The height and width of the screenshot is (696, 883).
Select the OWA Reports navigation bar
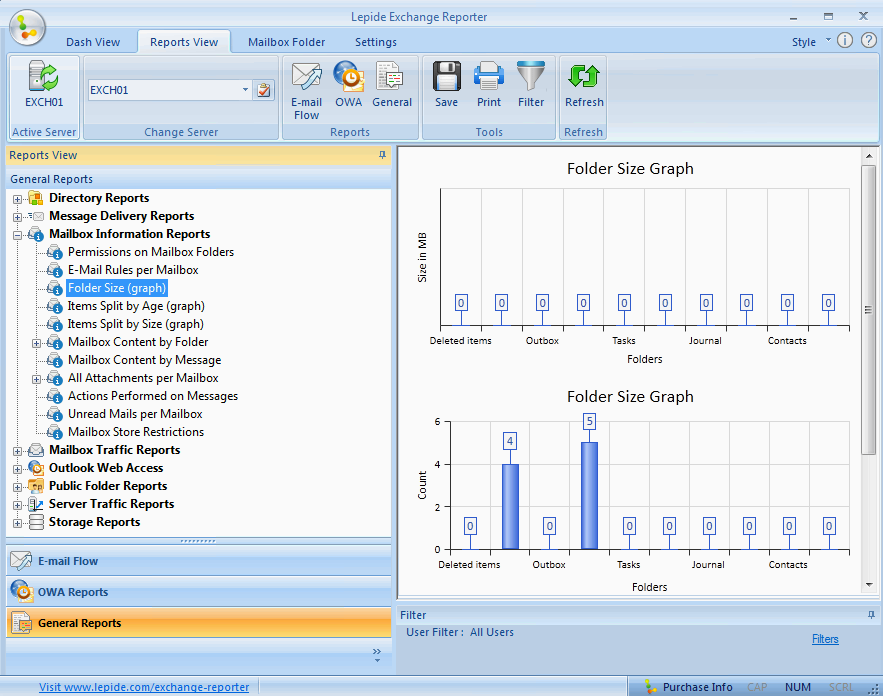[198, 592]
